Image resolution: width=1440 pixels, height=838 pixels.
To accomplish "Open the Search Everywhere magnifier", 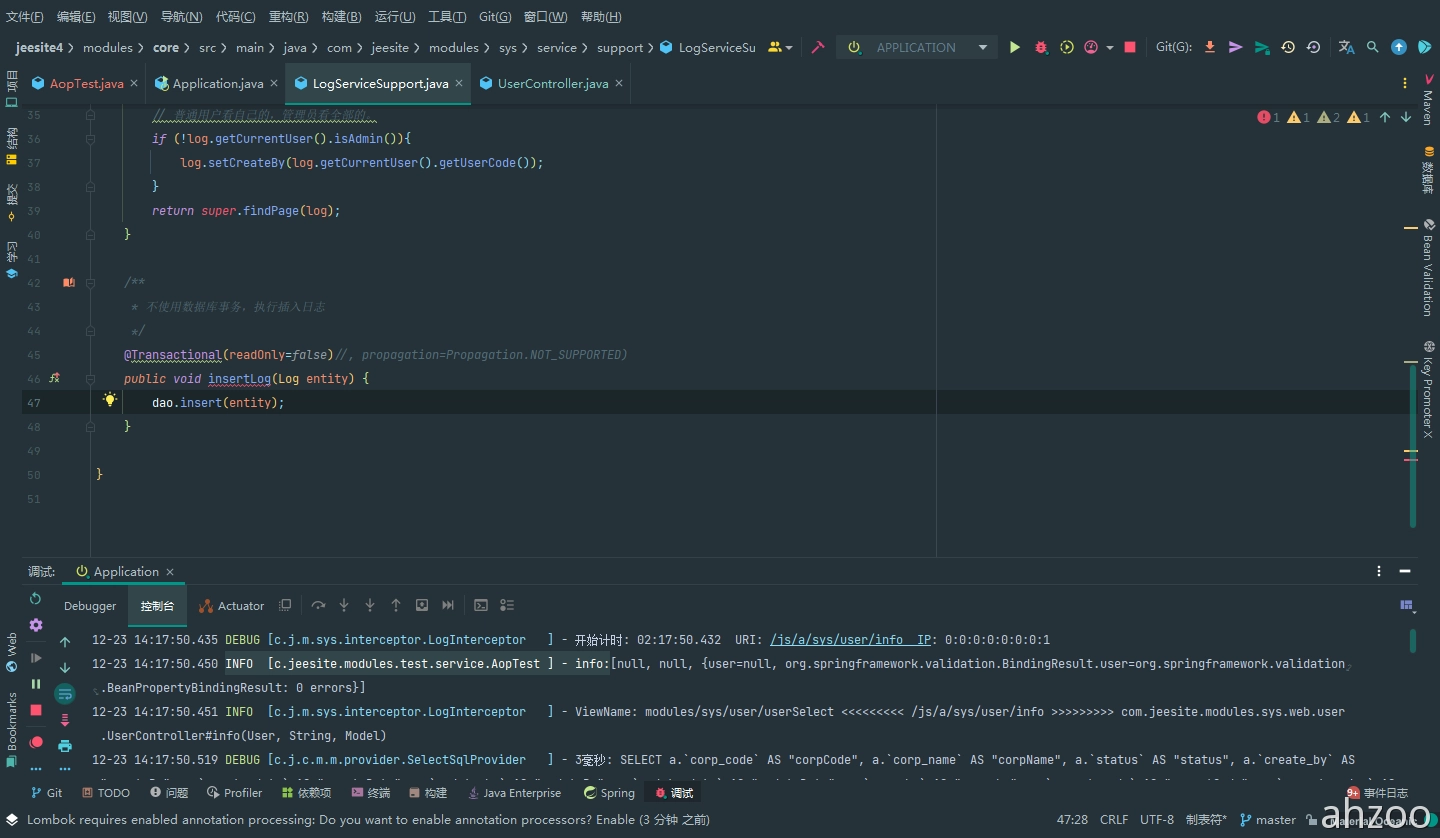I will pyautogui.click(x=1373, y=47).
